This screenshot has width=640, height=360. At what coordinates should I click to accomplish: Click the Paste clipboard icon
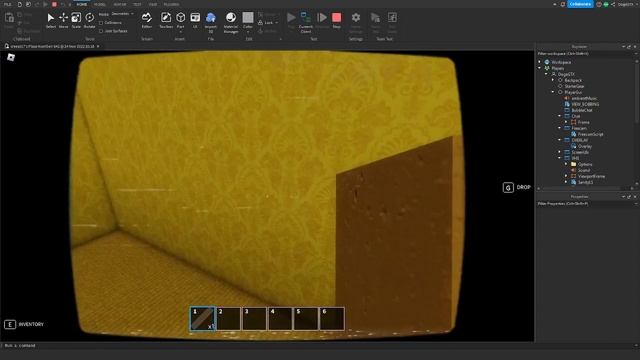coord(9,18)
